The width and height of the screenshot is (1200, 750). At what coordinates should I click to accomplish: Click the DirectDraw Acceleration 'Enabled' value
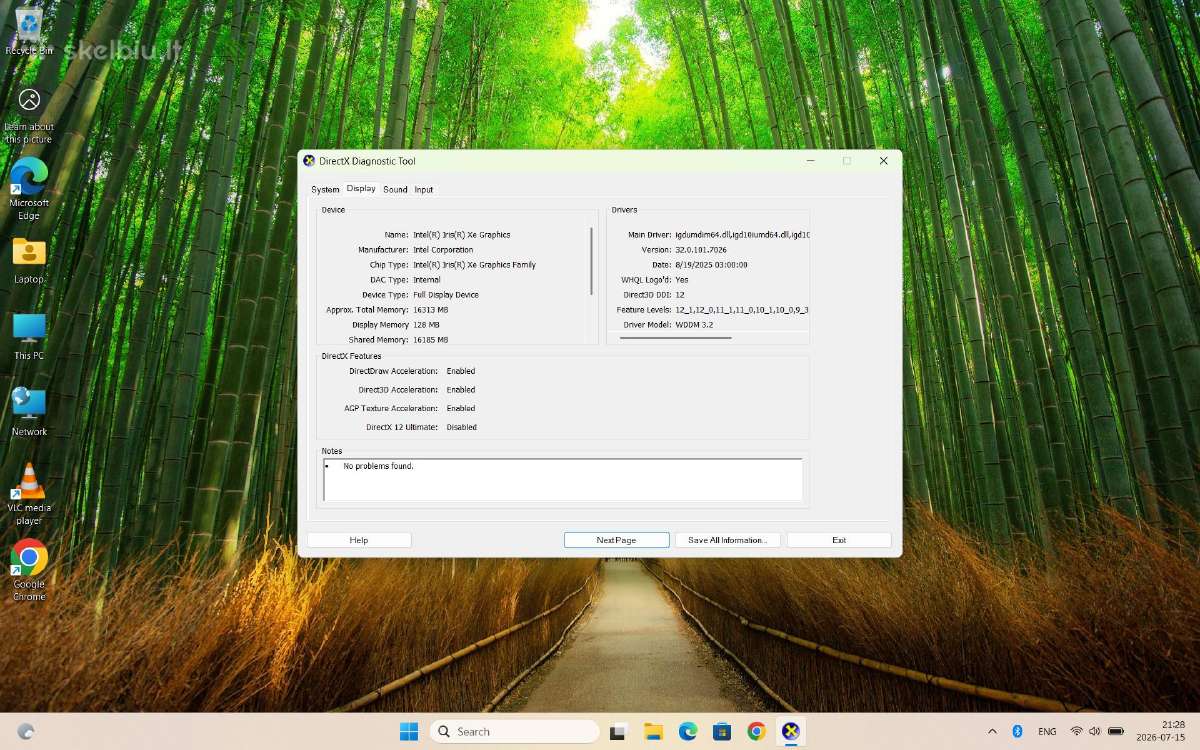click(461, 371)
